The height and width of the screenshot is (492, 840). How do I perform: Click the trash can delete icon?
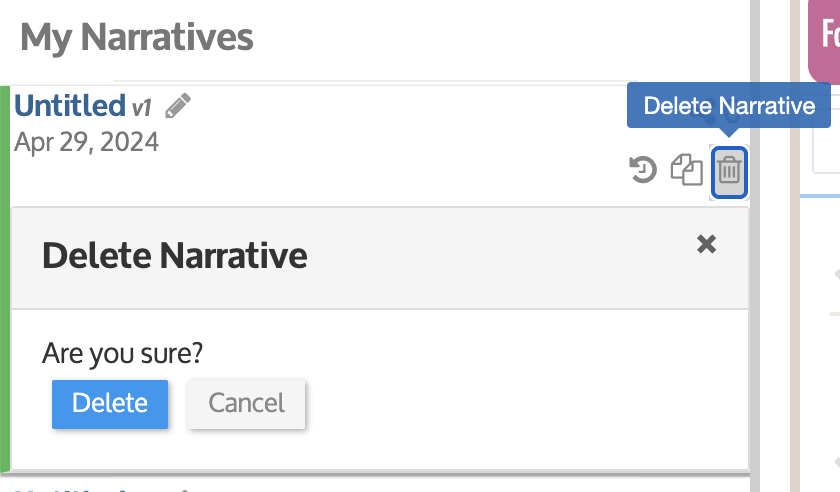point(730,171)
